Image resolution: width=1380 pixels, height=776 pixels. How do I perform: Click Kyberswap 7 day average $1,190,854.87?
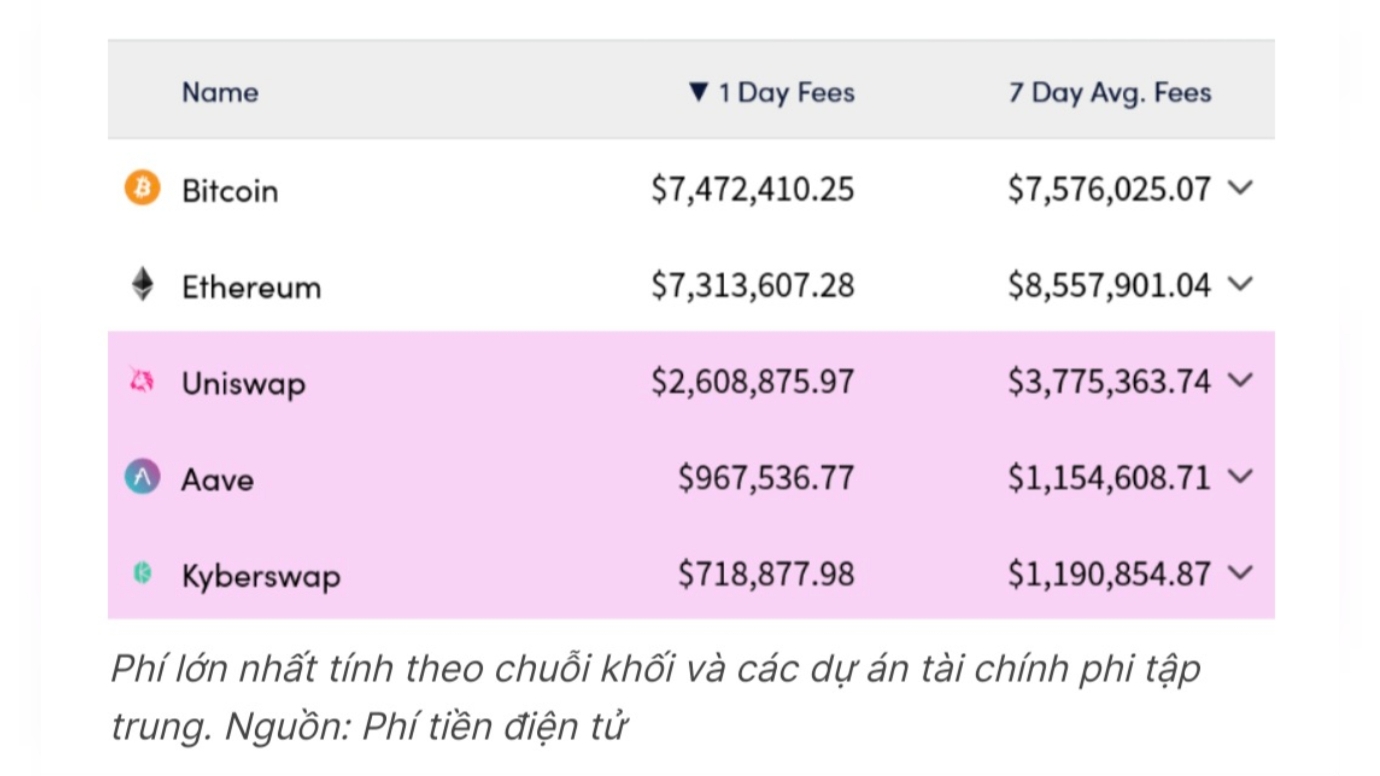tap(1109, 574)
